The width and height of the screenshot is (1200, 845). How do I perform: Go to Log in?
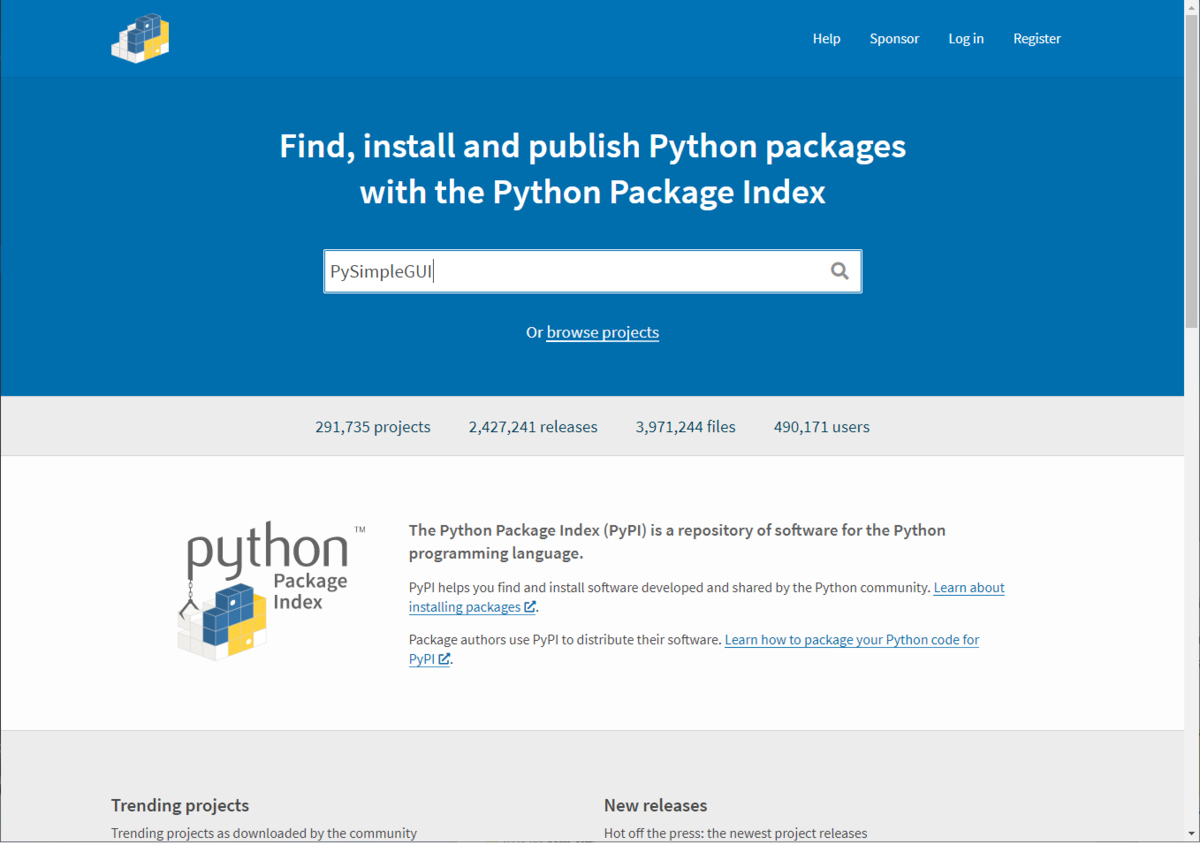[x=966, y=38]
